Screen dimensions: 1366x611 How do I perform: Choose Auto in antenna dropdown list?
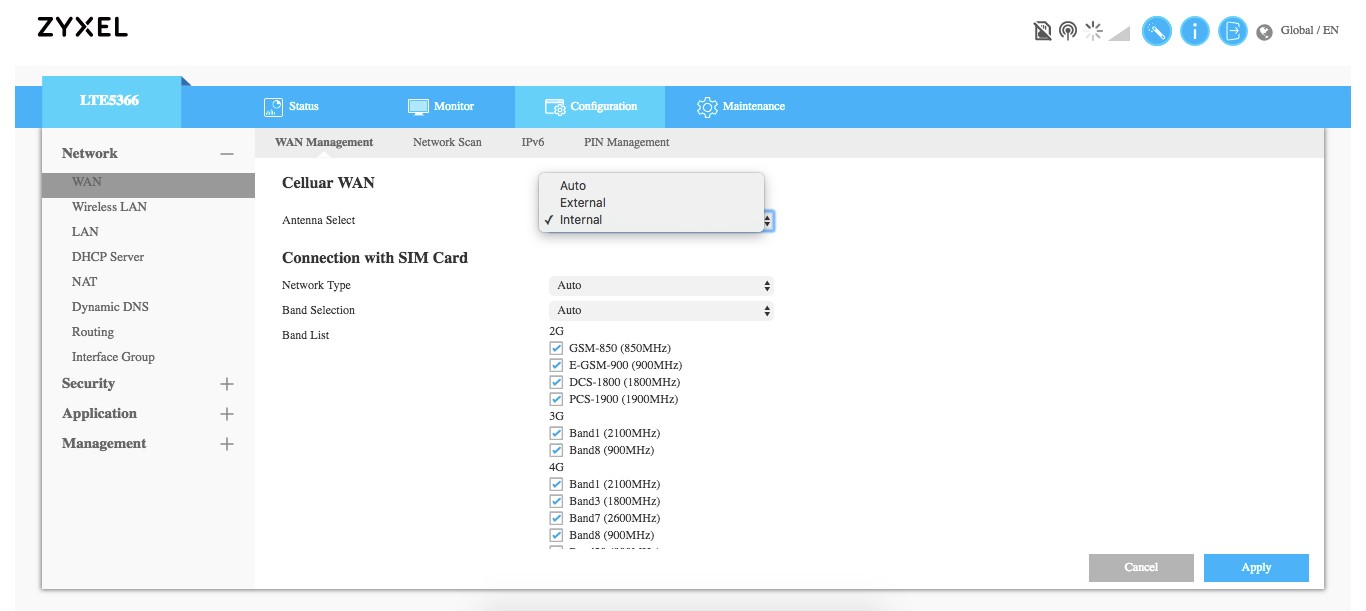coord(651,186)
